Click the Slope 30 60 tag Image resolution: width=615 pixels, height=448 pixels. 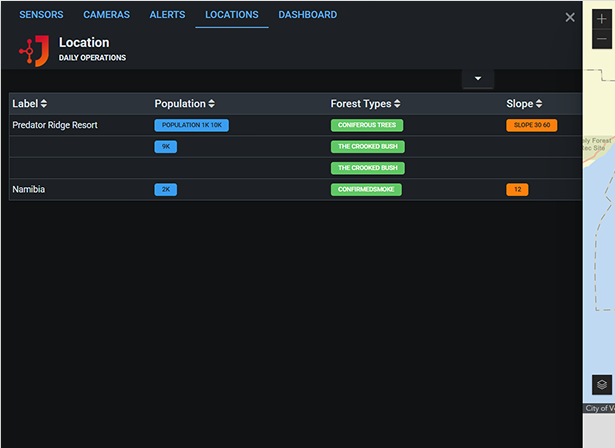pos(532,125)
